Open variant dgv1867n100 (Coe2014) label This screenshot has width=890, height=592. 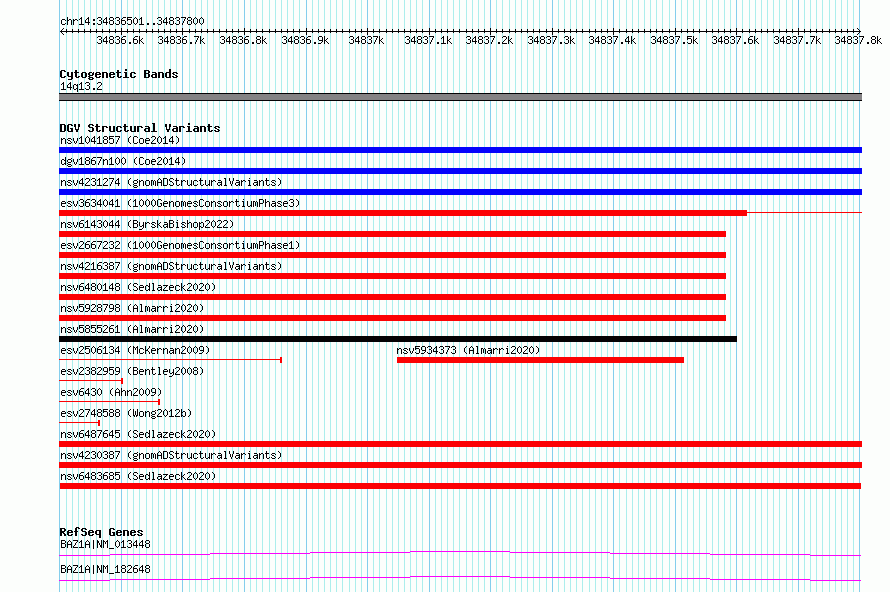(123, 161)
